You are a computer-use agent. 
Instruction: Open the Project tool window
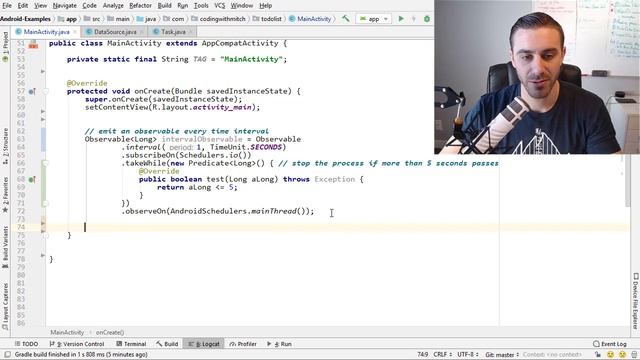[5, 47]
